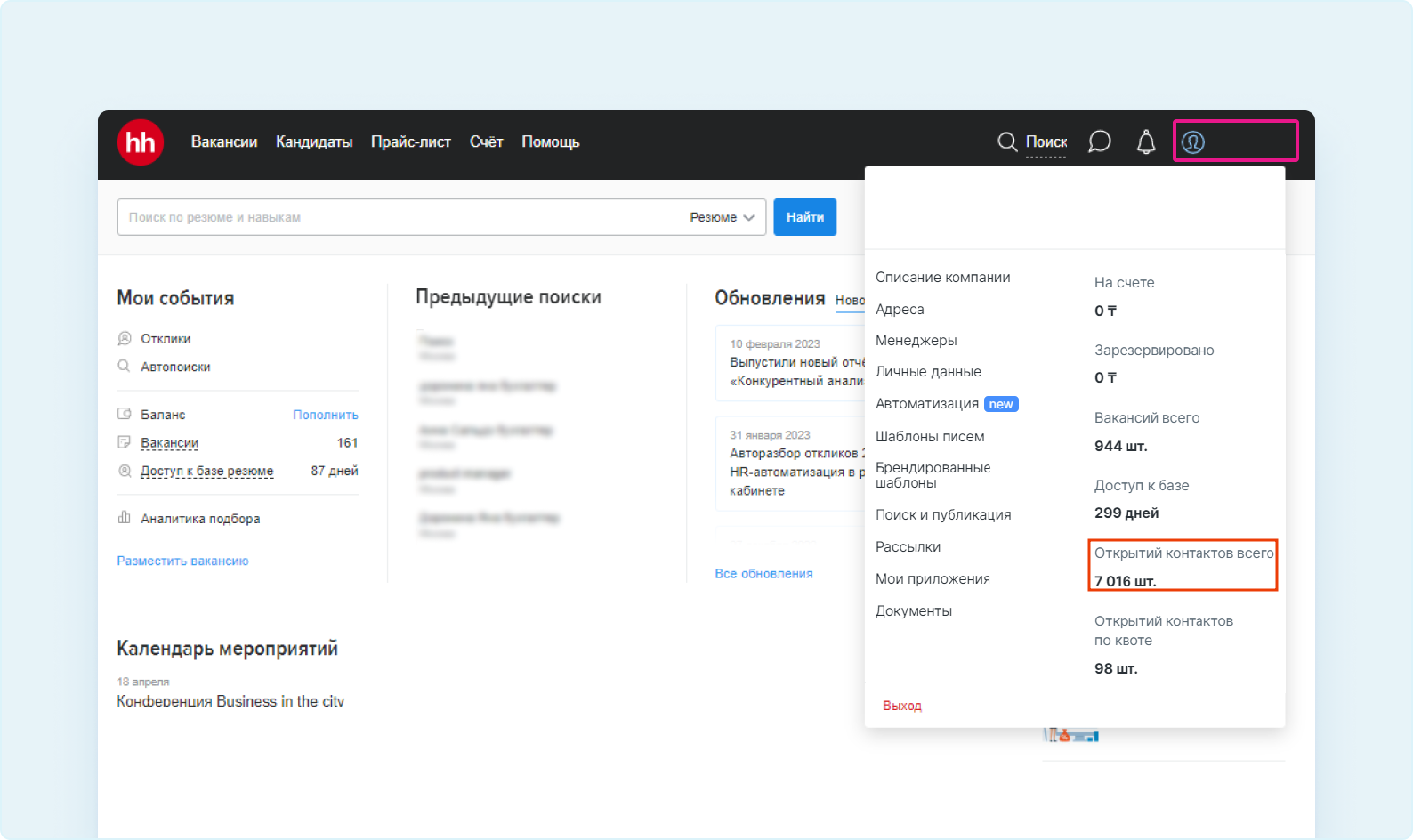Select Автоматизация in profile menu
This screenshot has width=1413, height=840.
pyautogui.click(x=927, y=404)
